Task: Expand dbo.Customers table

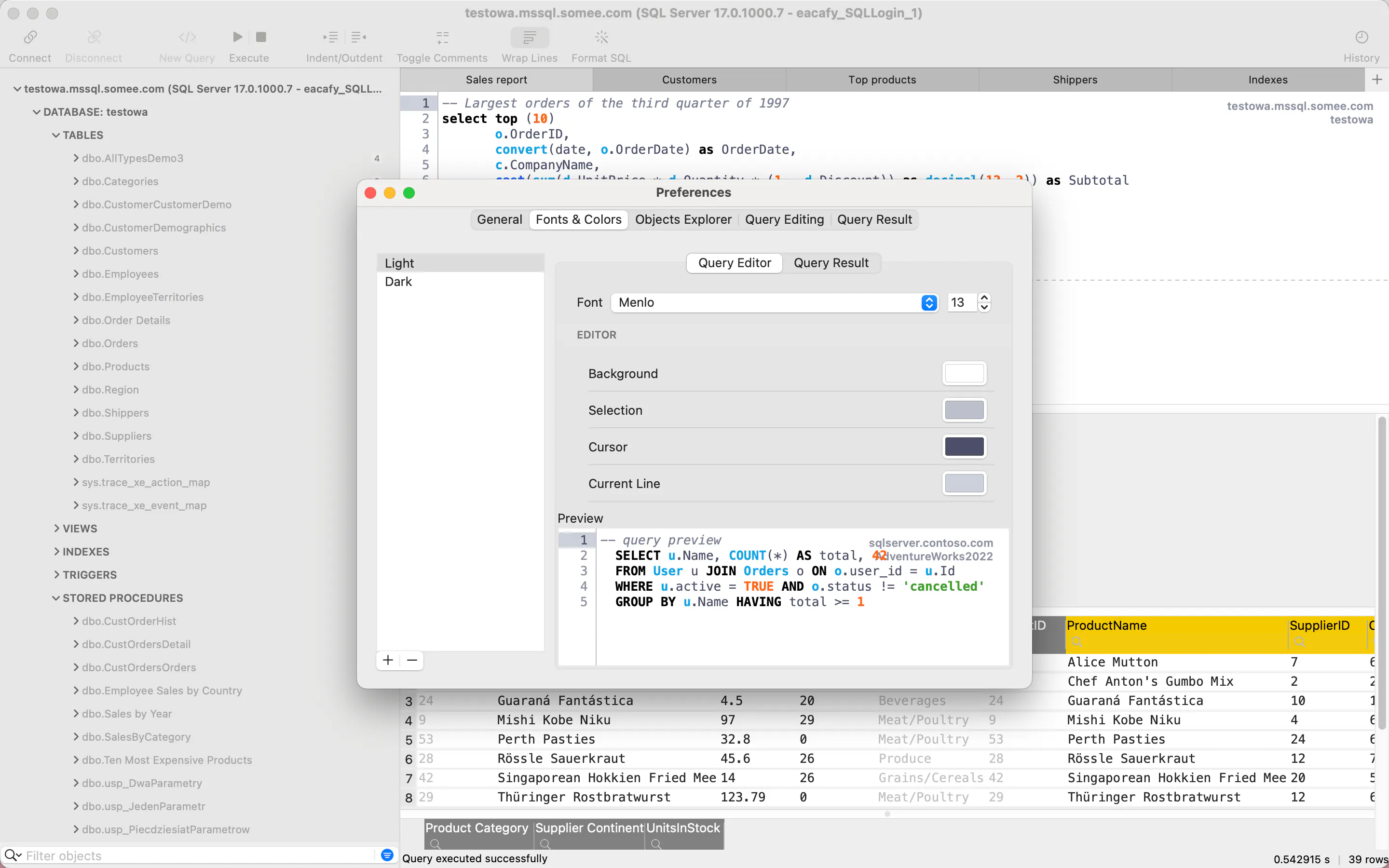Action: pyautogui.click(x=76, y=250)
